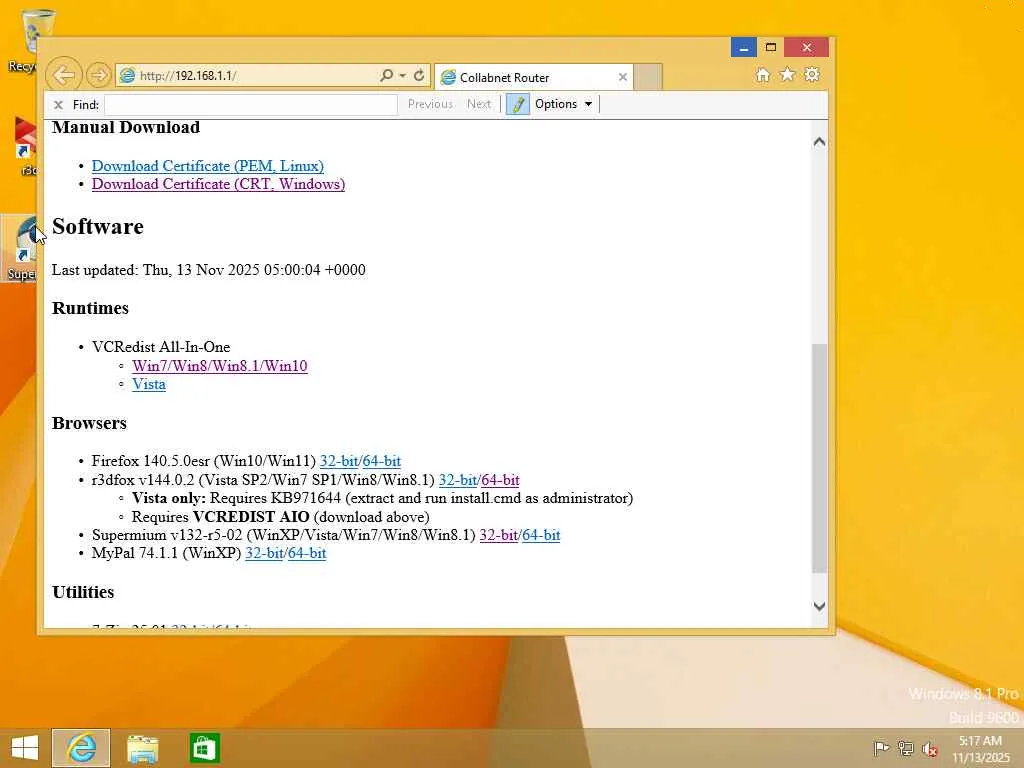Download Supermium v132-r5-02 32-bit
This screenshot has height=768, width=1024.
499,535
